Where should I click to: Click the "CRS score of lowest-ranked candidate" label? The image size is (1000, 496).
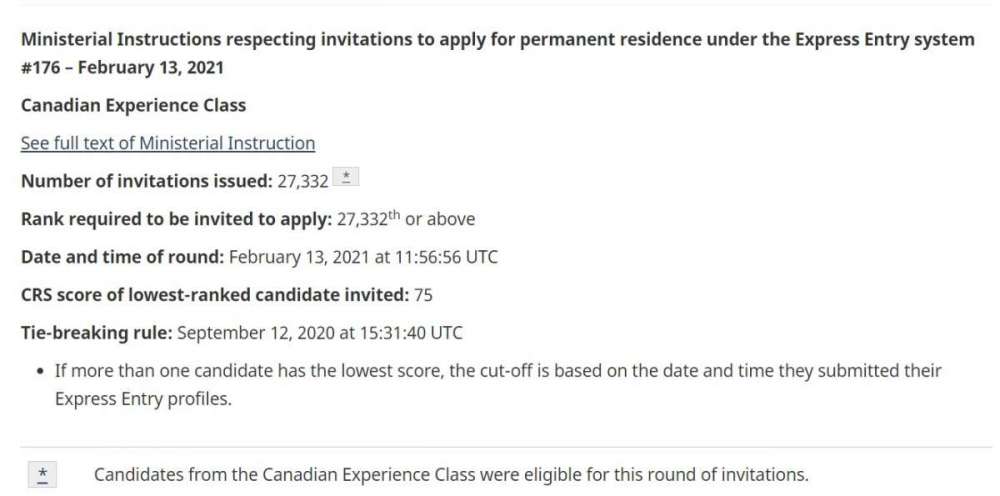(214, 295)
